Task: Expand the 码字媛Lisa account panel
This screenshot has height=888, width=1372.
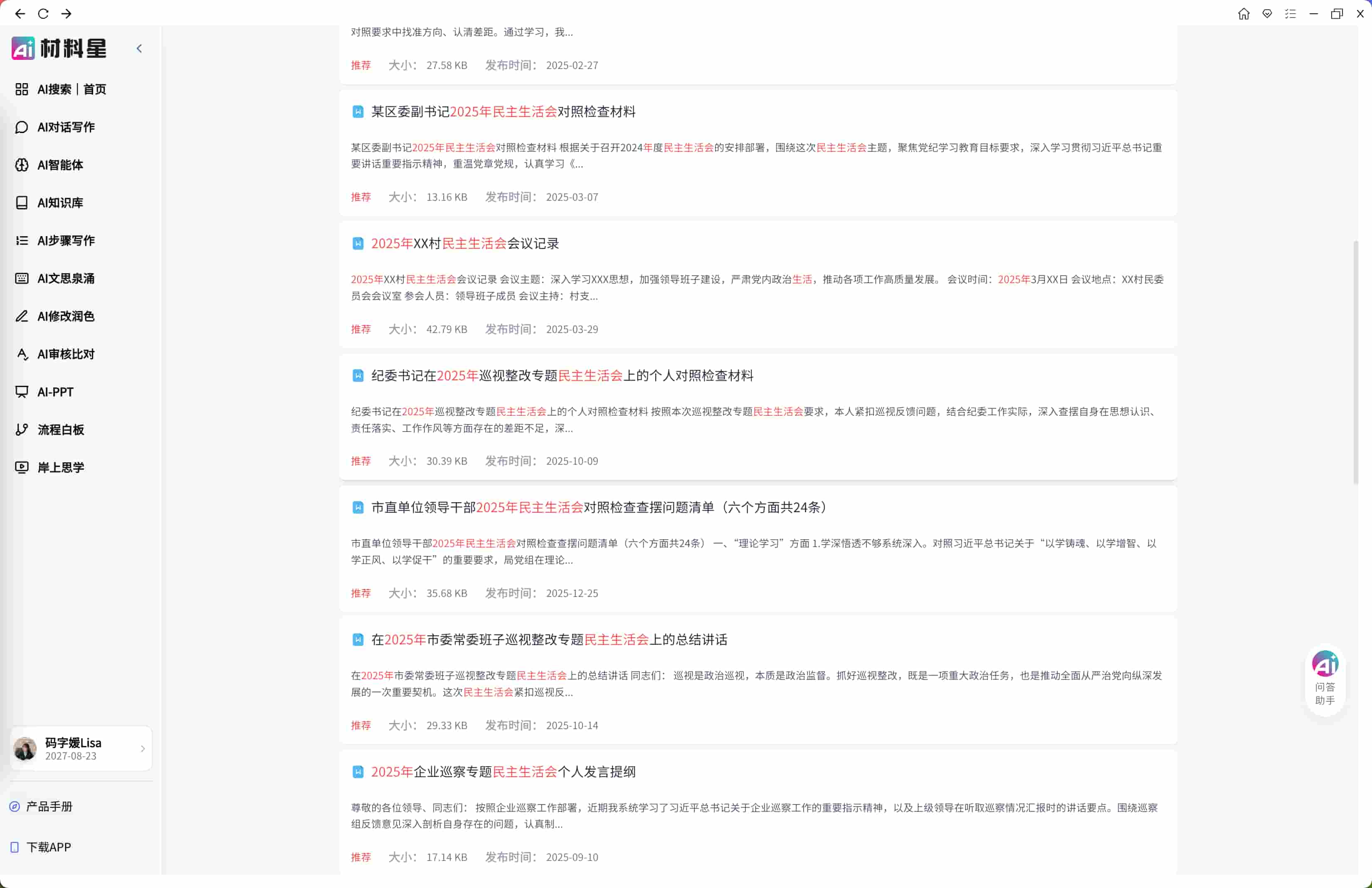Action: [x=81, y=748]
